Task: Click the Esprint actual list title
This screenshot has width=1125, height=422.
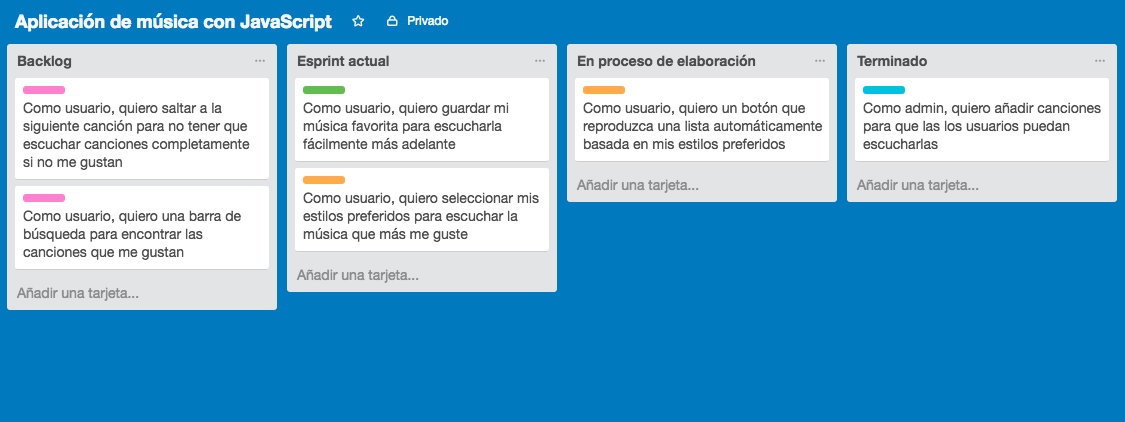Action: pos(343,61)
